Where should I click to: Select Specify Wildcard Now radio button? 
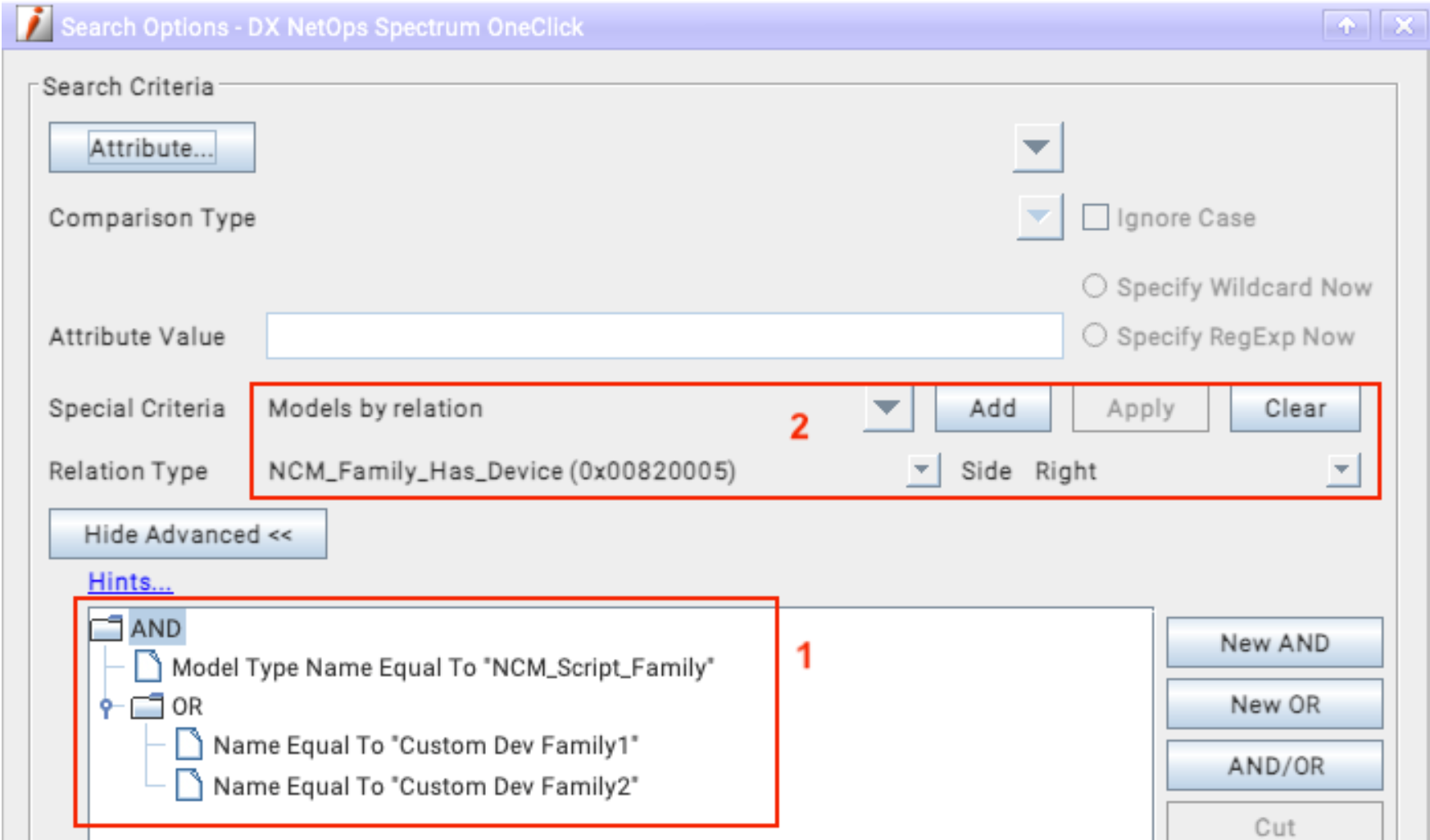tap(1095, 287)
